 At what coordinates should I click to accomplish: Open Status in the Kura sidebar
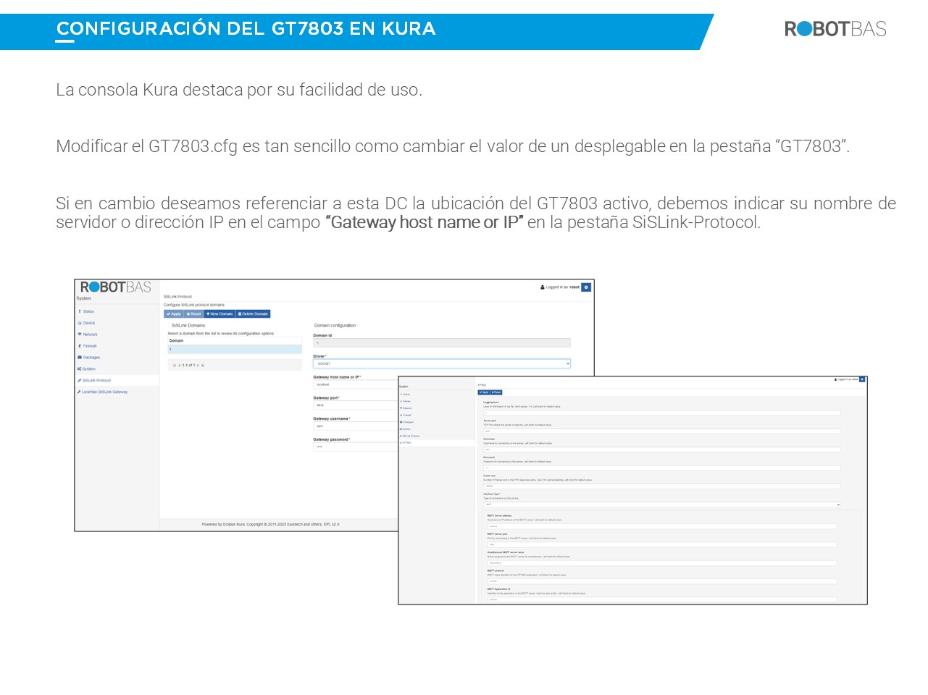click(87, 311)
